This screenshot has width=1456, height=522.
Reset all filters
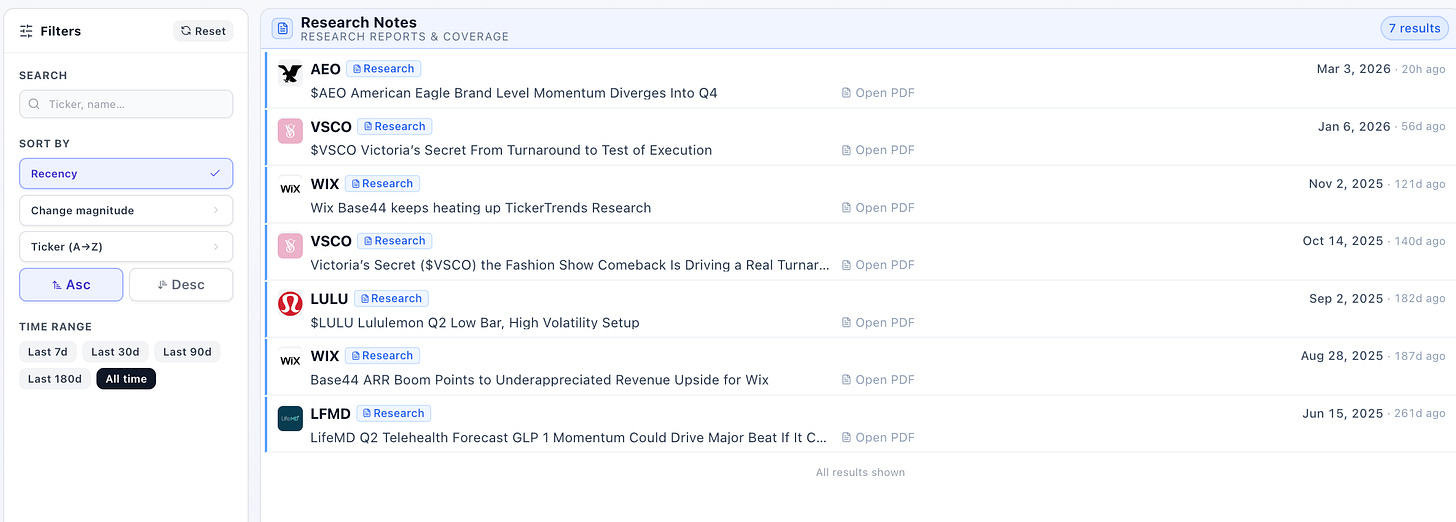(203, 31)
